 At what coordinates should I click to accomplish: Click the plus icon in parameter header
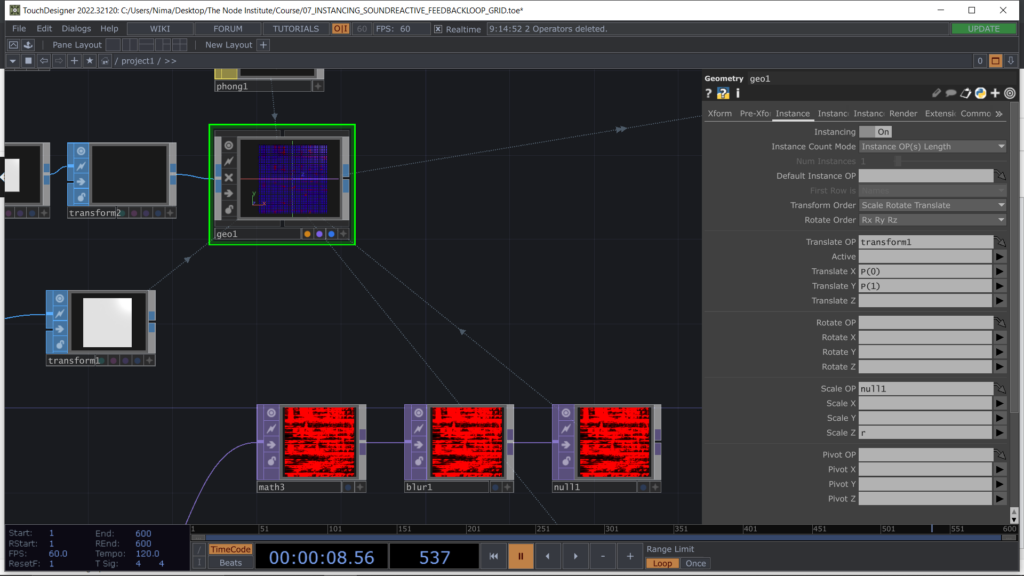click(995, 93)
